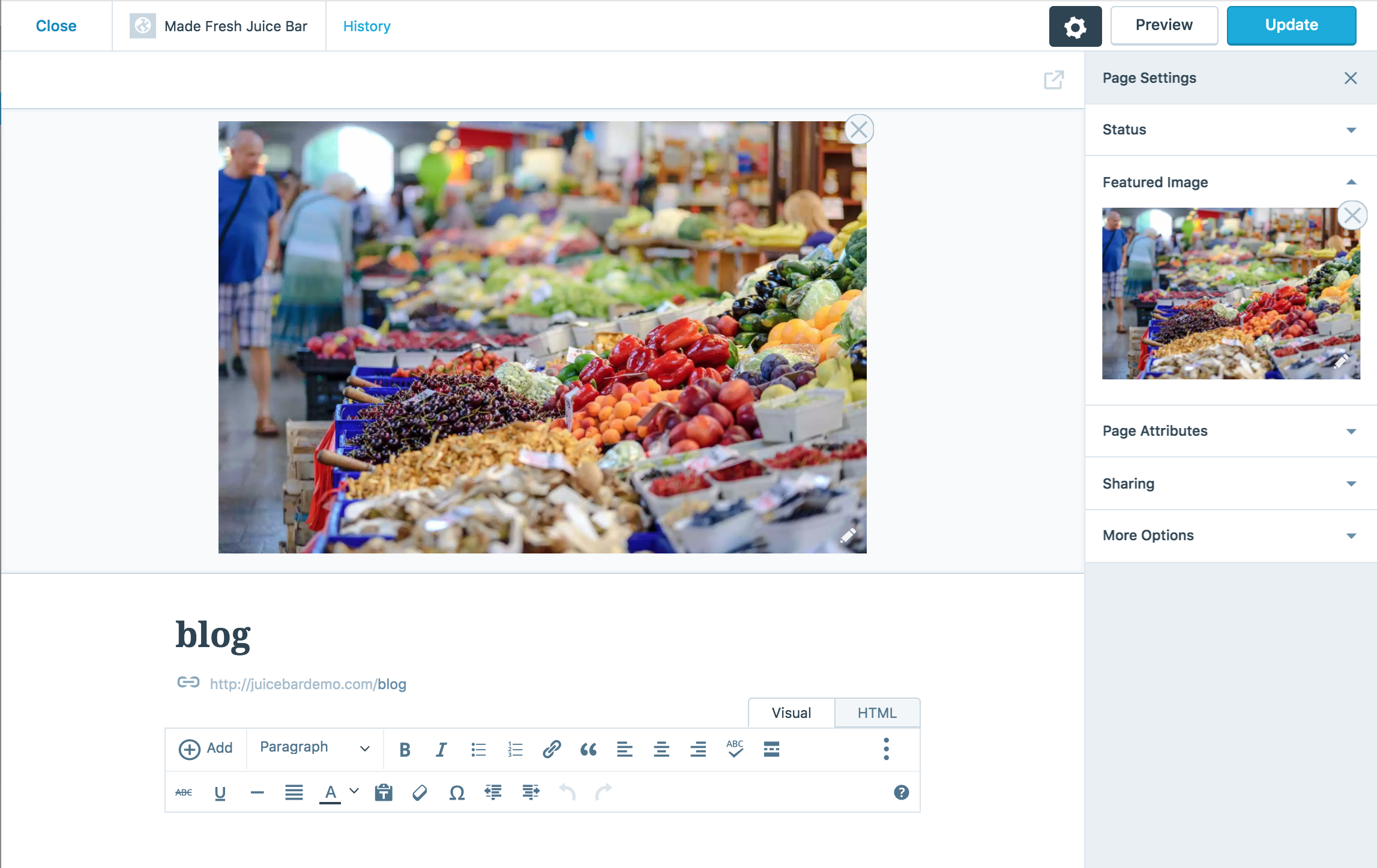Image resolution: width=1377 pixels, height=868 pixels.
Task: Insert a bulleted list
Action: pos(478,749)
